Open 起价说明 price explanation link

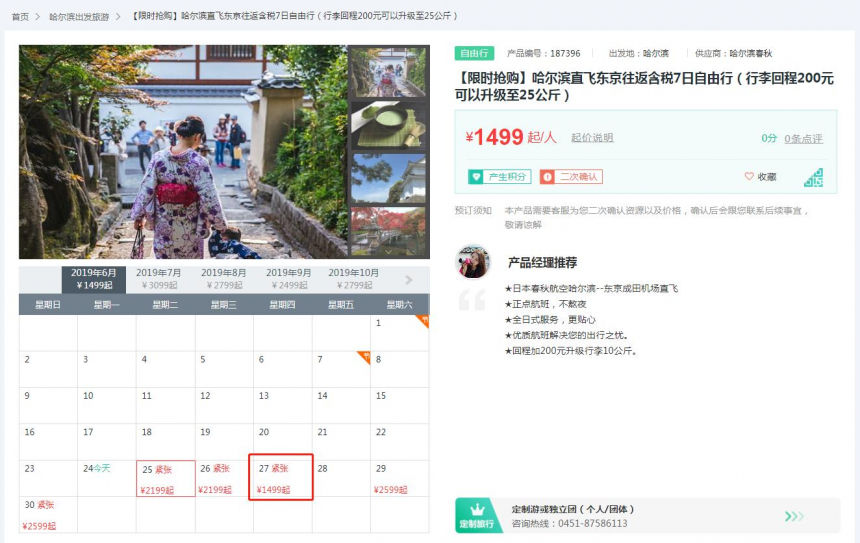(592, 138)
